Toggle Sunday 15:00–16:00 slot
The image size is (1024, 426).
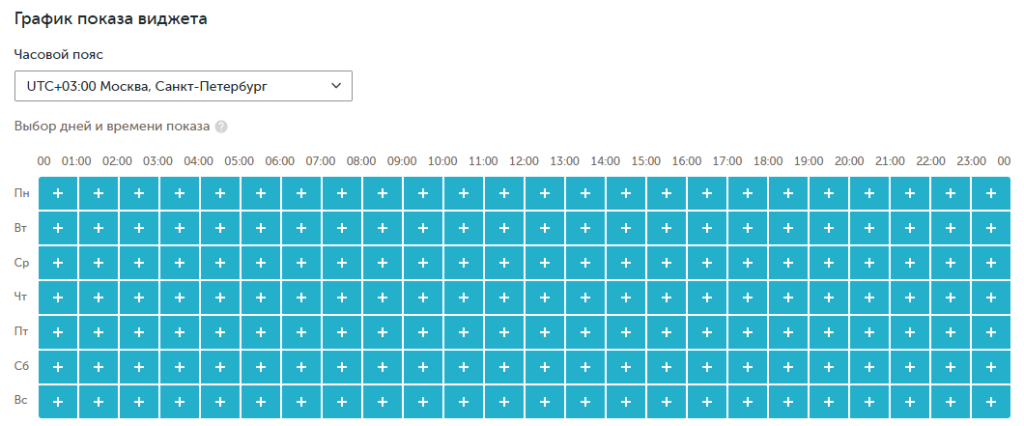(666, 402)
